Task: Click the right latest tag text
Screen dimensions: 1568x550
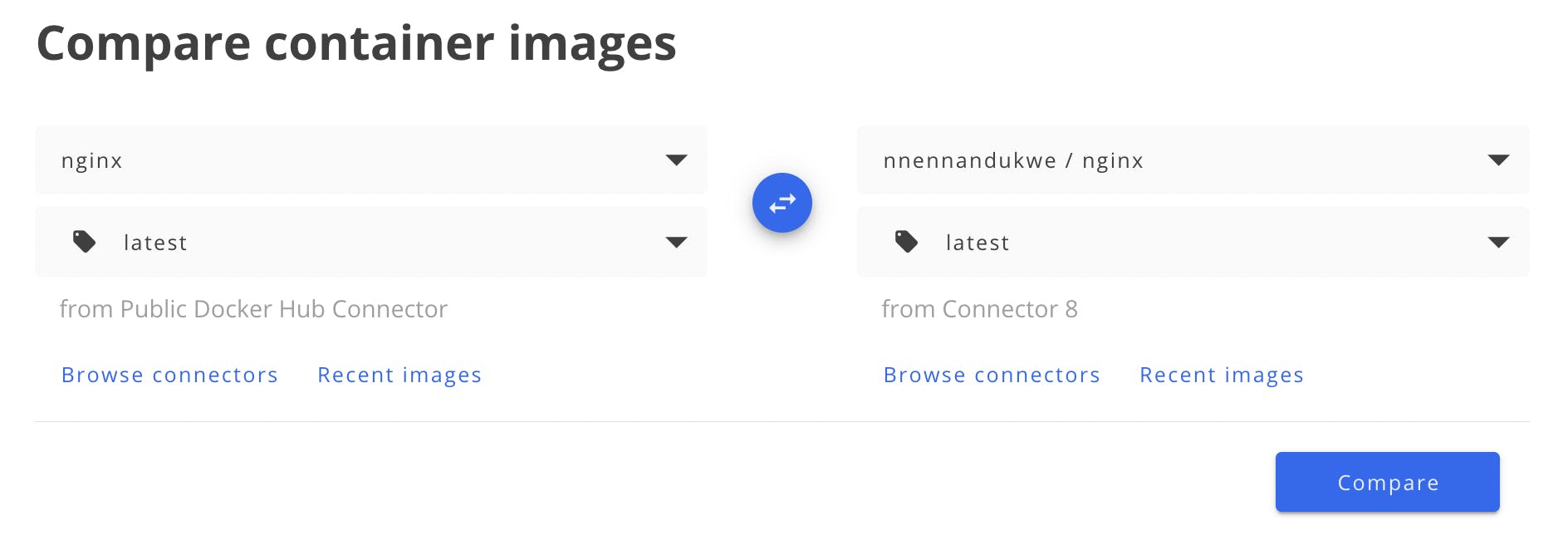Action: pos(978,243)
